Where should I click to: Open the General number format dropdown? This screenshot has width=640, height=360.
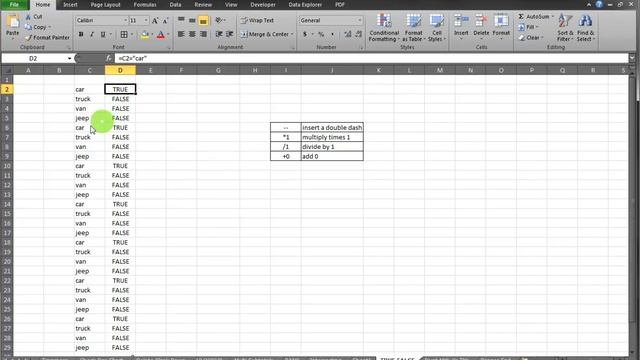pyautogui.click(x=360, y=20)
